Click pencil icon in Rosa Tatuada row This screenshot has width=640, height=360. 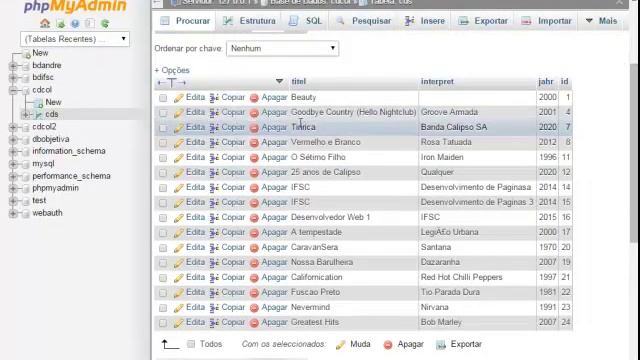(x=178, y=143)
